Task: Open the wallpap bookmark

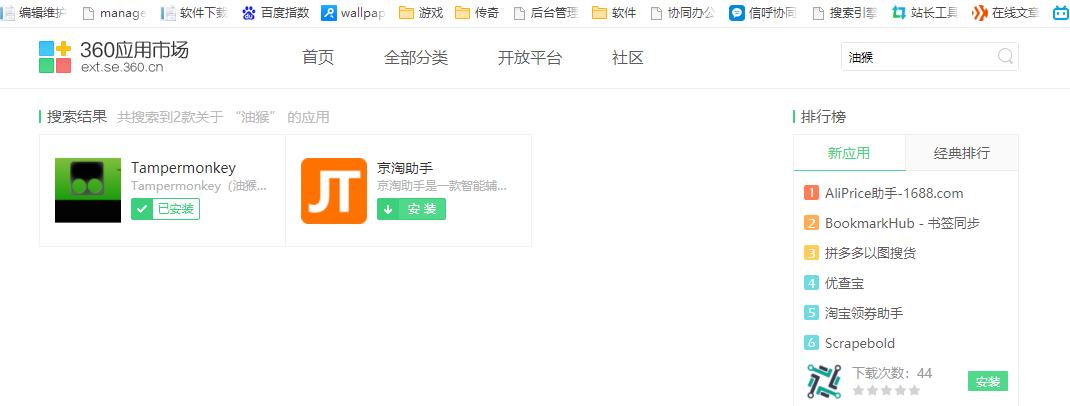Action: pyautogui.click(x=353, y=12)
